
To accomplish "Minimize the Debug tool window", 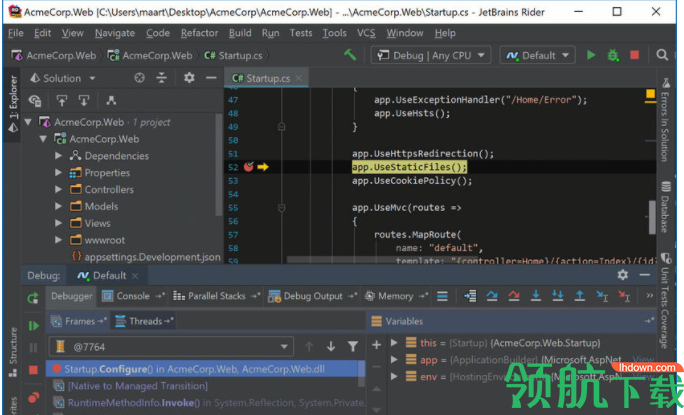I will click(x=645, y=274).
